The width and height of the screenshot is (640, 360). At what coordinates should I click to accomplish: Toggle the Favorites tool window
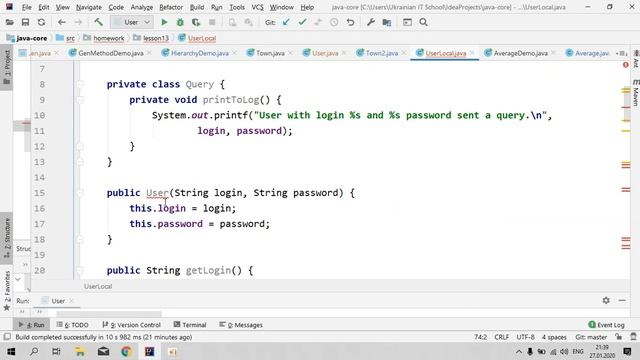coord(7,291)
